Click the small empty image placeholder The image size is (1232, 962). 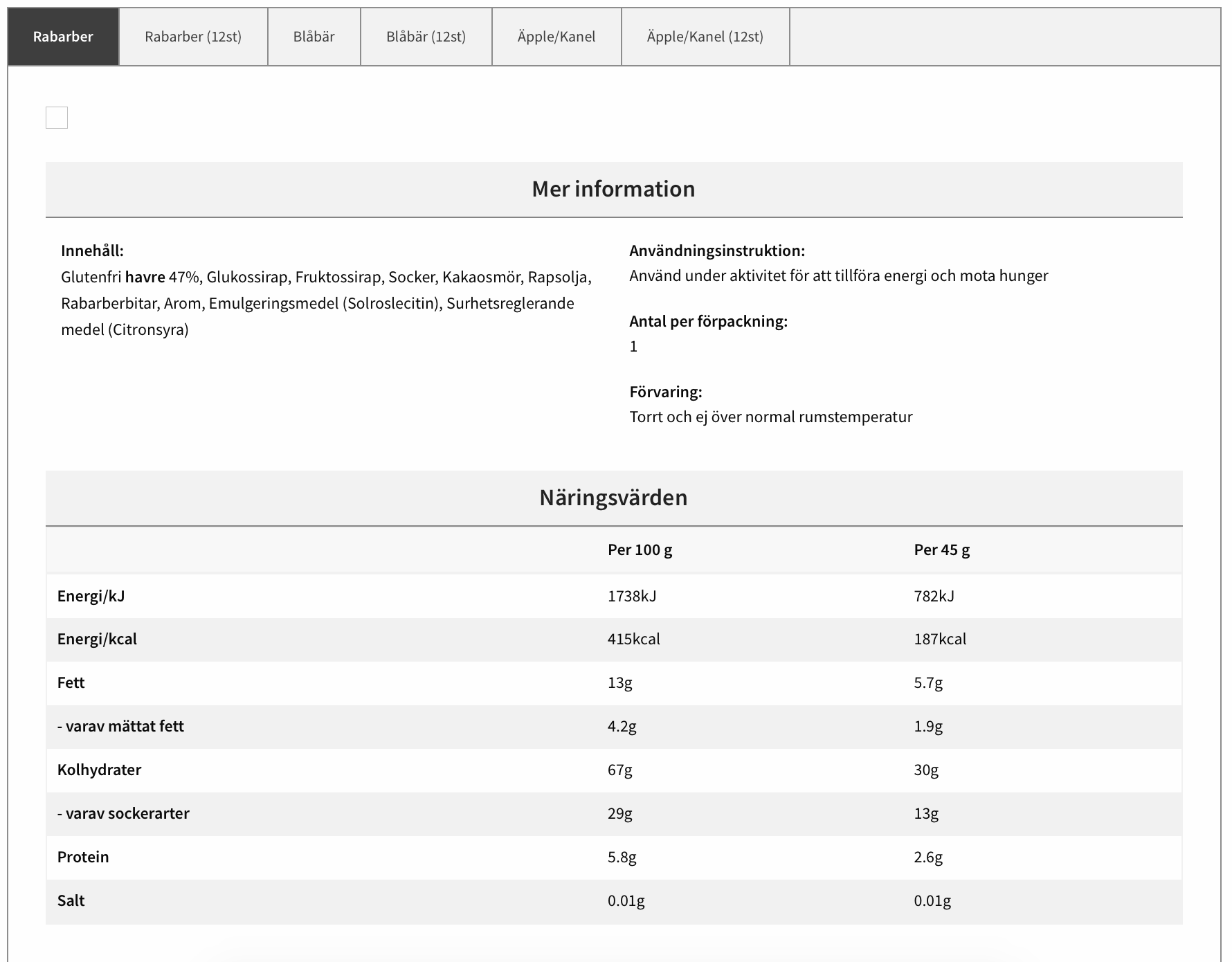click(x=57, y=118)
